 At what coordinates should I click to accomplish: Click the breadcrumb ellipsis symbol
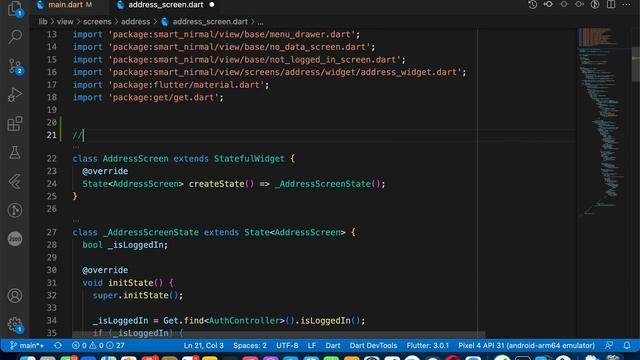coord(260,22)
